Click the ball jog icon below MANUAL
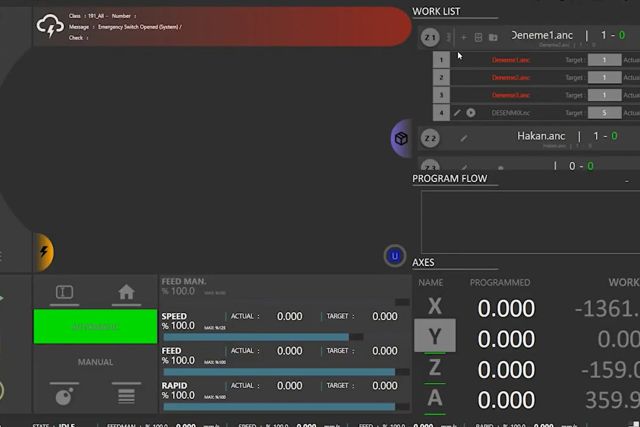 pyautogui.click(x=64, y=396)
